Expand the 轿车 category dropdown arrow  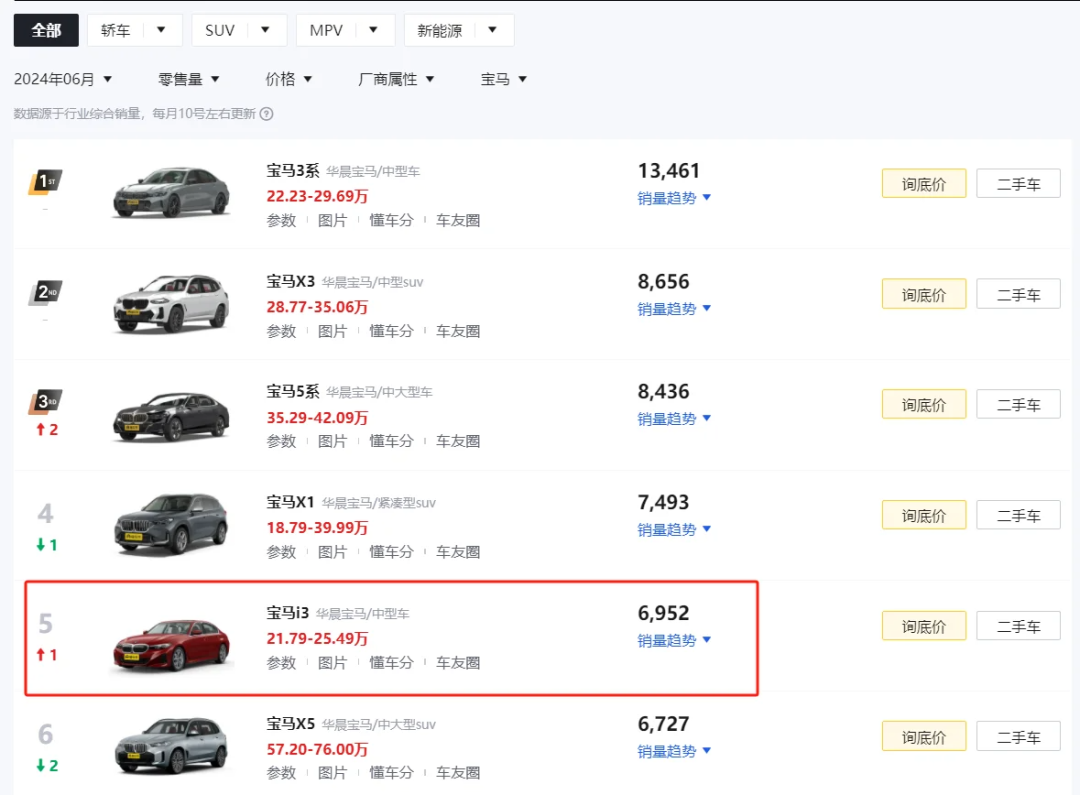pyautogui.click(x=160, y=30)
